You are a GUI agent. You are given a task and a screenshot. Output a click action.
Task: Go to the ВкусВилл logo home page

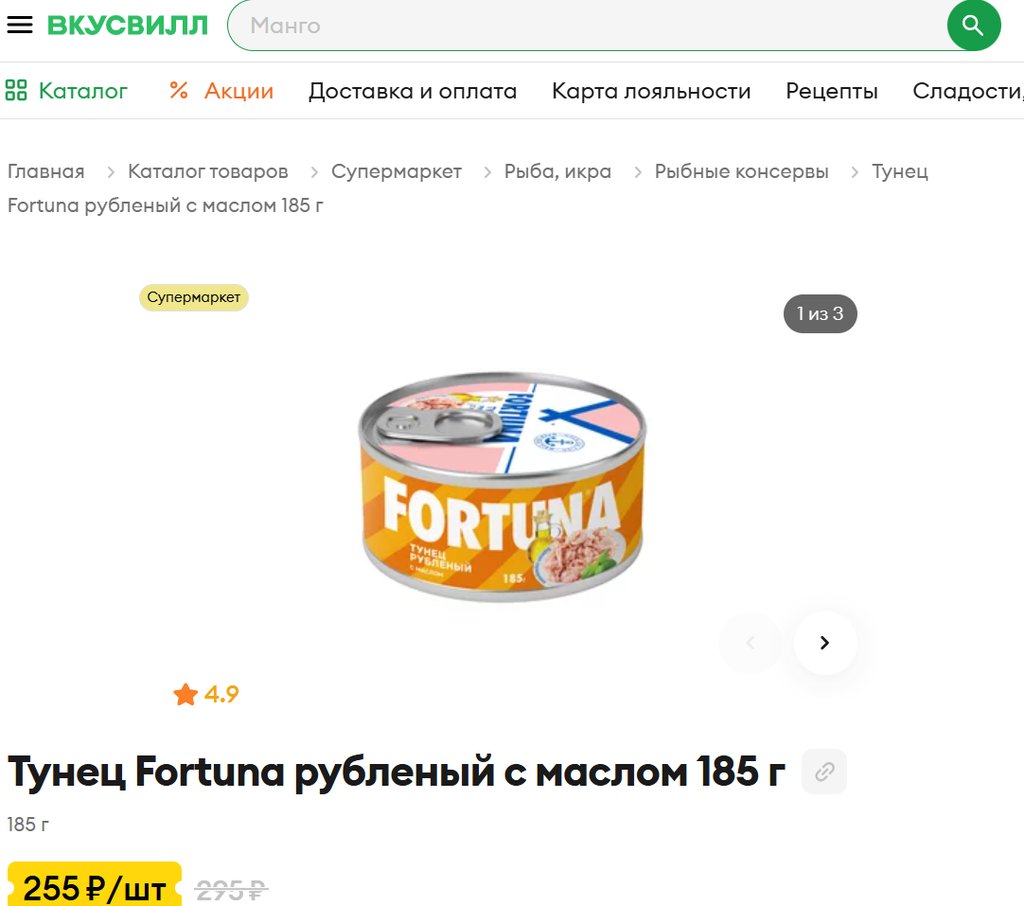[x=127, y=25]
